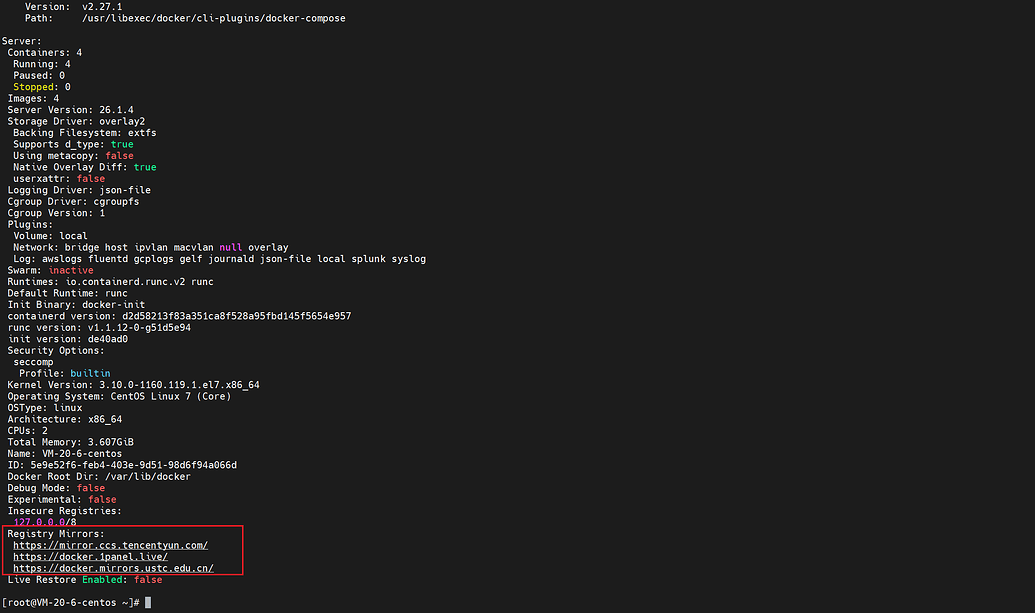Open the docker.1panel.live mirror URL
Viewport: 1035px width, 613px height.
click(x=90, y=557)
